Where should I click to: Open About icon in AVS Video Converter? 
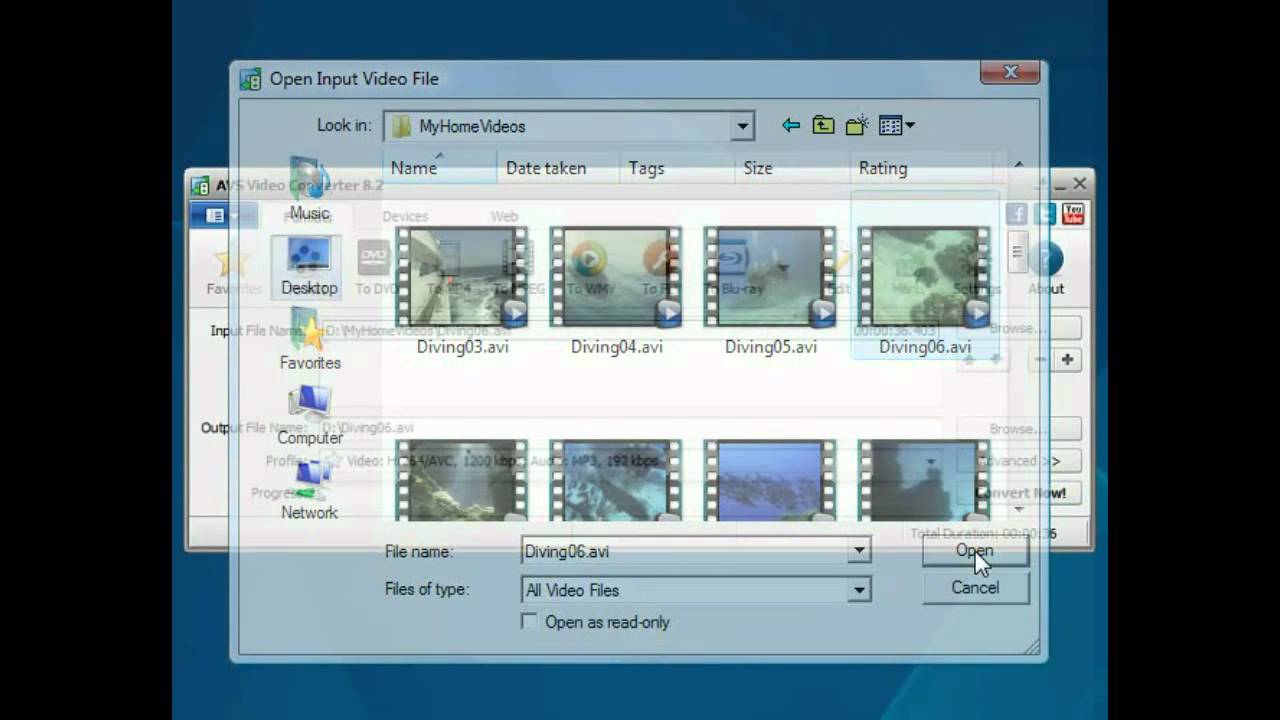1046,268
